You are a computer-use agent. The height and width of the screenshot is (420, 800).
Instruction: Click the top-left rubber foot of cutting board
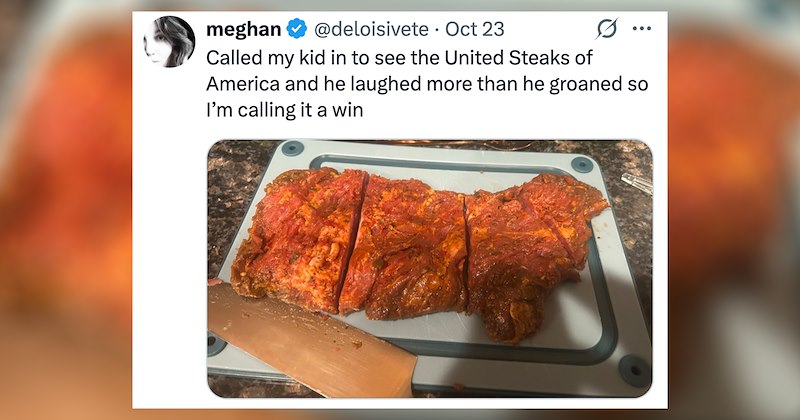pyautogui.click(x=292, y=149)
